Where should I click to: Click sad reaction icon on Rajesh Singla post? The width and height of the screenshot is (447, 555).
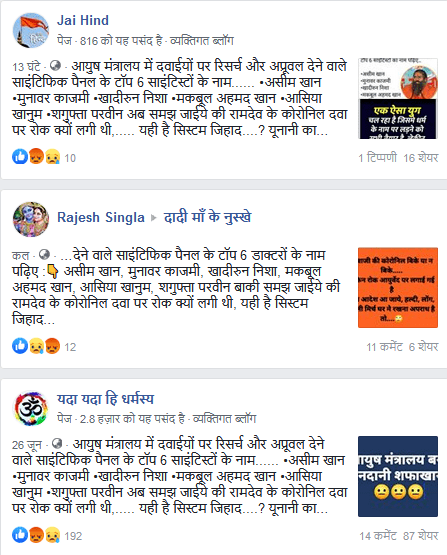36,346
